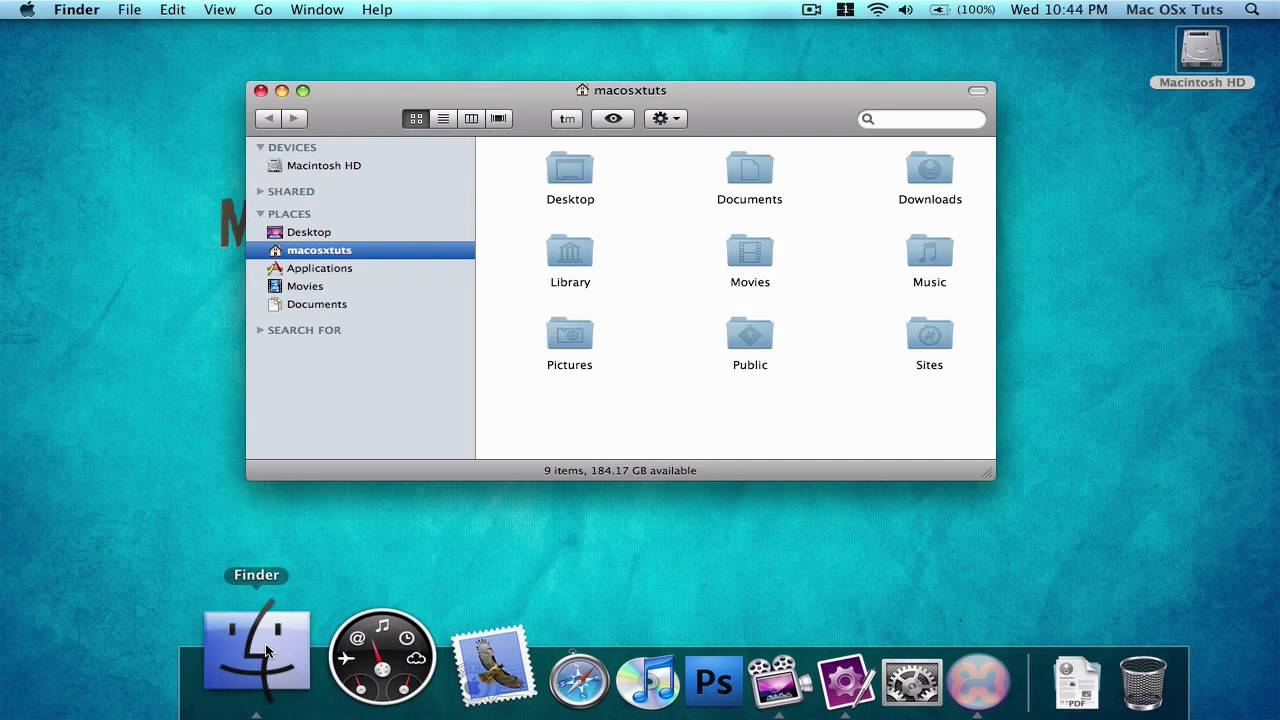This screenshot has width=1280, height=720.
Task: Collapse the DEVICES sidebar section
Action: point(261,147)
